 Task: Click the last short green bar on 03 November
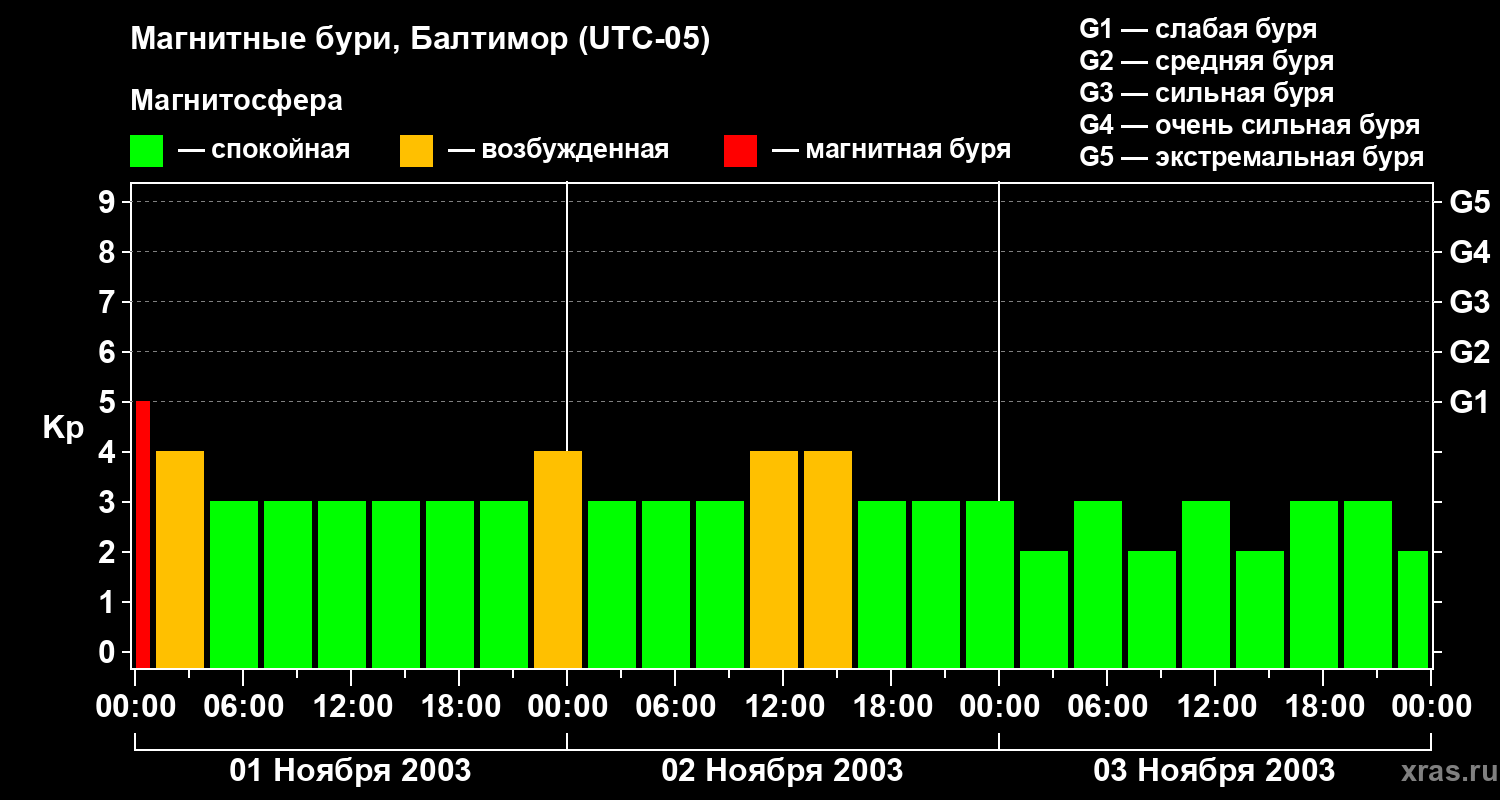tap(1412, 609)
